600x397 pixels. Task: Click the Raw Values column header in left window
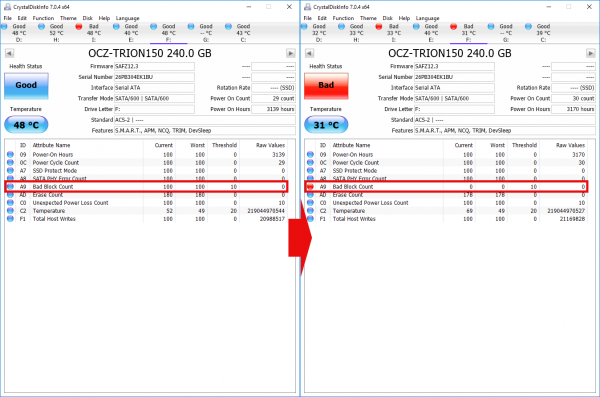[270, 145]
